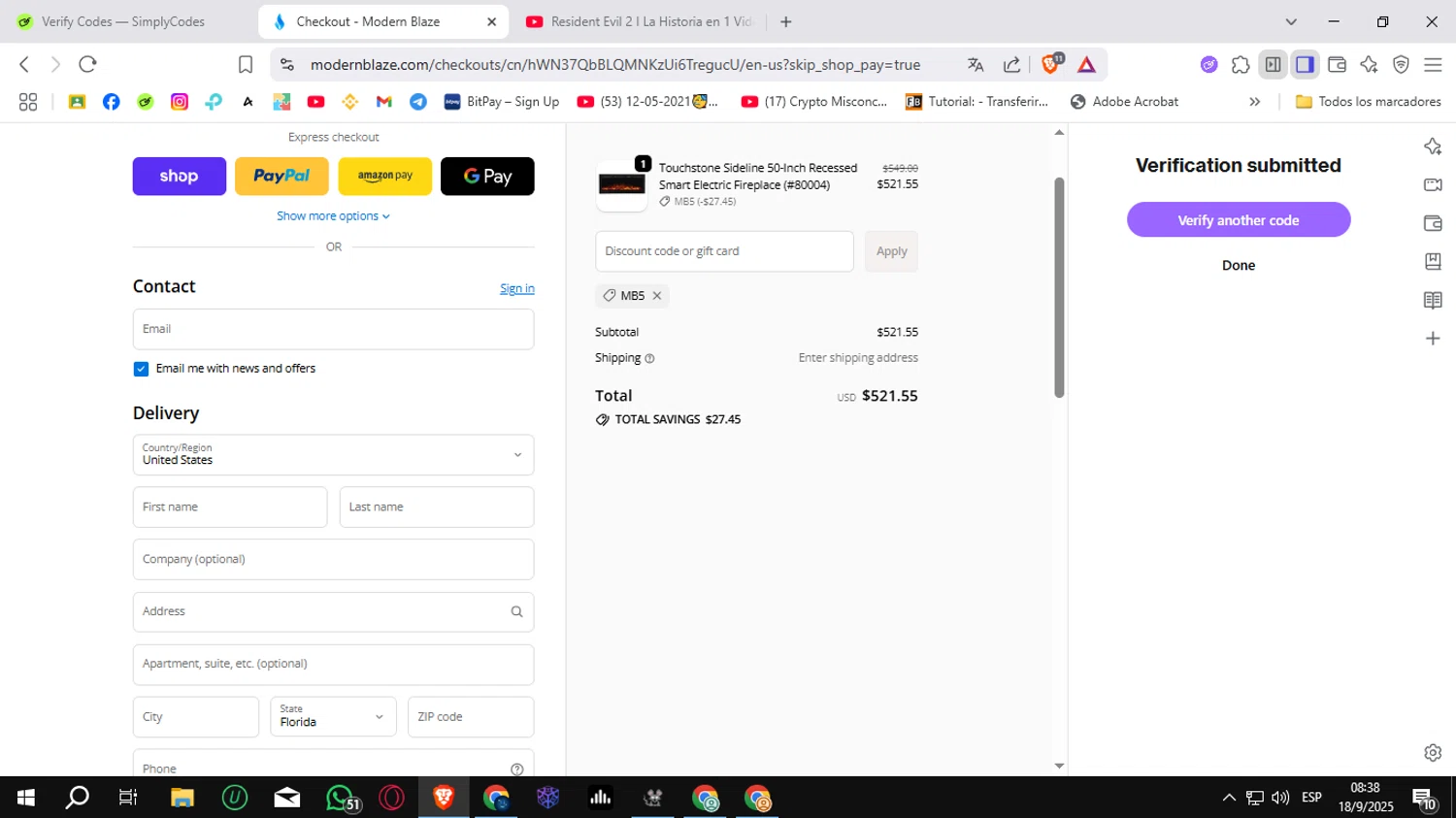Image resolution: width=1456 pixels, height=818 pixels.
Task: Open the browser main menu
Action: coord(1433,65)
